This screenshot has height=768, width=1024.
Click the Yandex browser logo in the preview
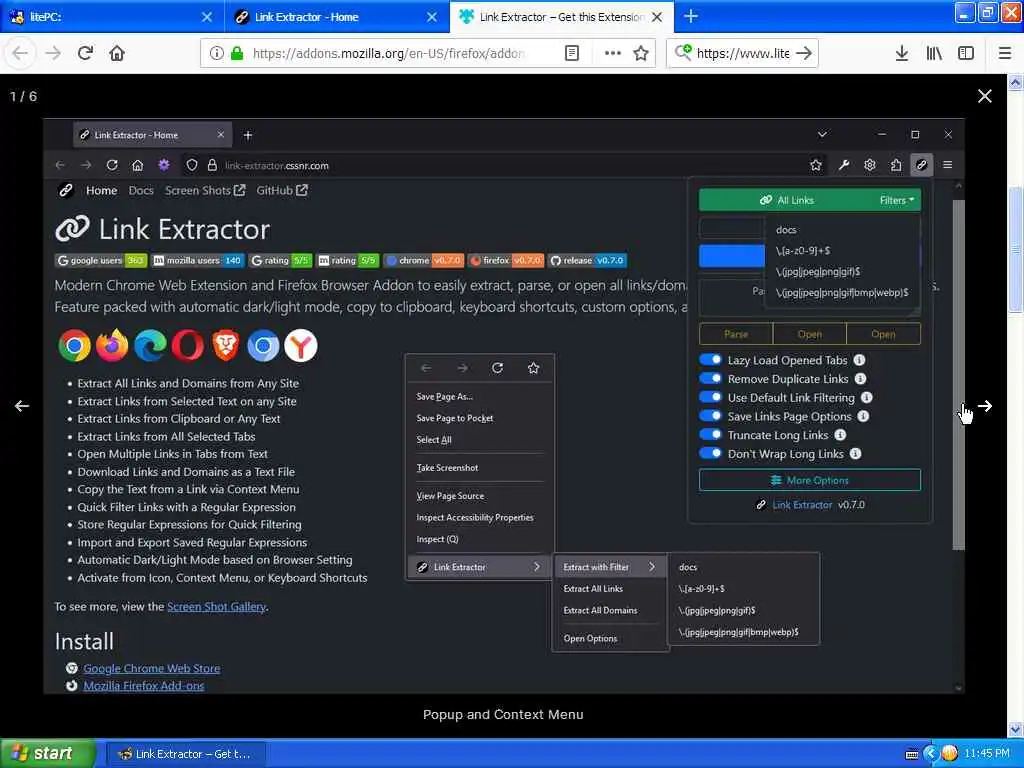point(301,345)
